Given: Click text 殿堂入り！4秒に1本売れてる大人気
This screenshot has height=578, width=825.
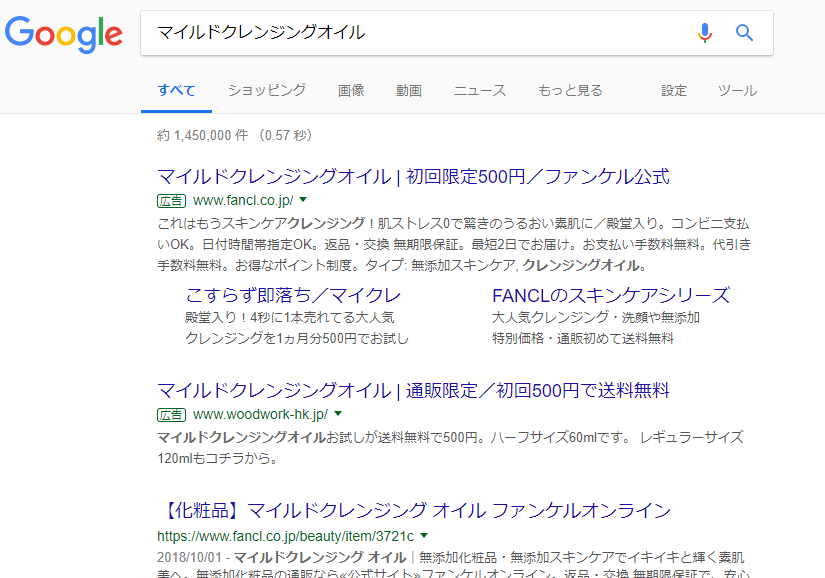Looking at the screenshot, I should coord(289,318).
